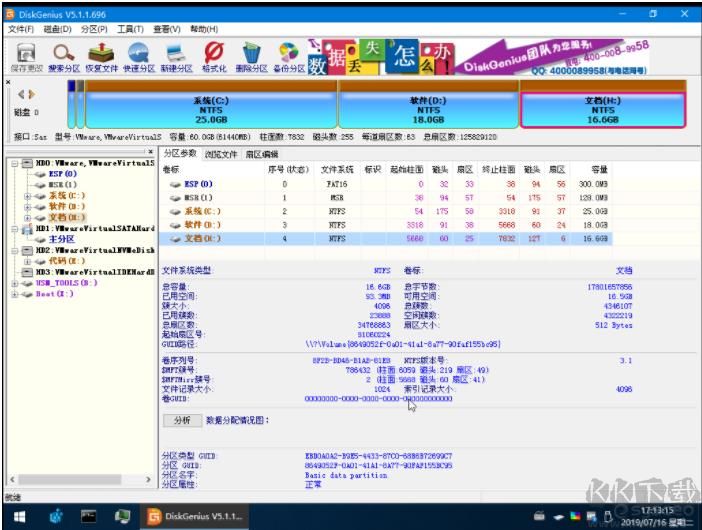Click the Save Changes (保存更改) toolbar icon

click(x=26, y=57)
